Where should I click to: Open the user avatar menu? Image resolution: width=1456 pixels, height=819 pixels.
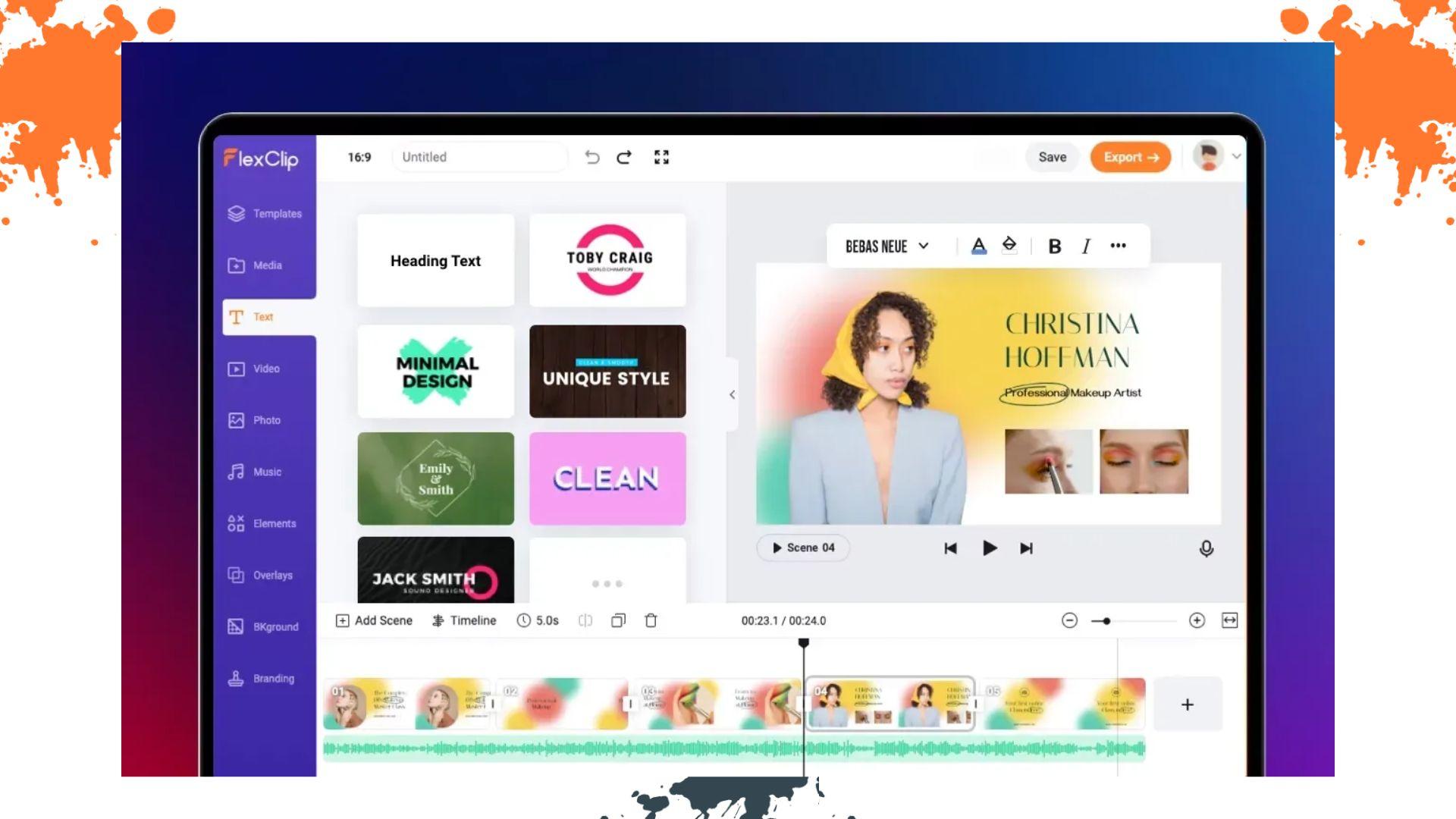point(1208,156)
